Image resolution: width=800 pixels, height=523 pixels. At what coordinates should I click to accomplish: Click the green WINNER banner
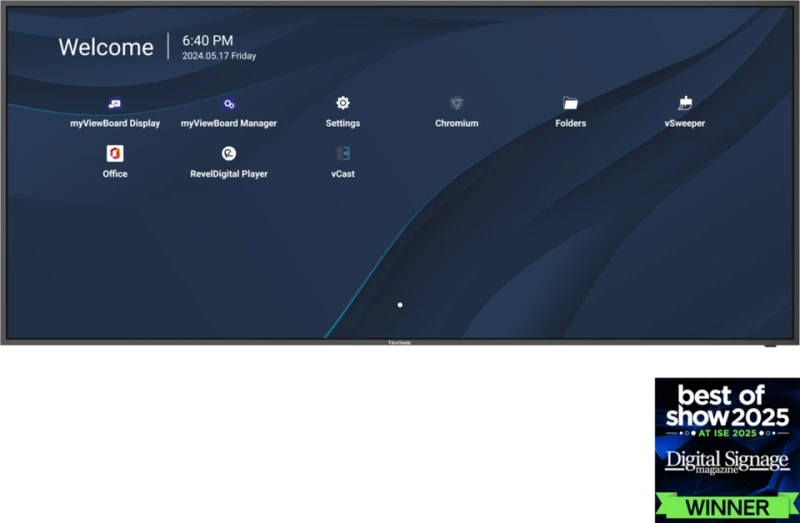[x=727, y=507]
